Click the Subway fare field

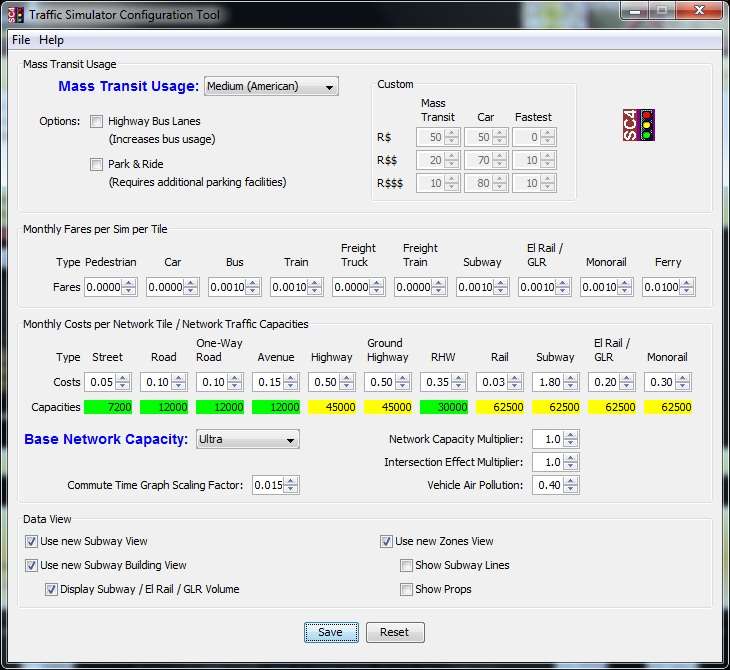475,287
